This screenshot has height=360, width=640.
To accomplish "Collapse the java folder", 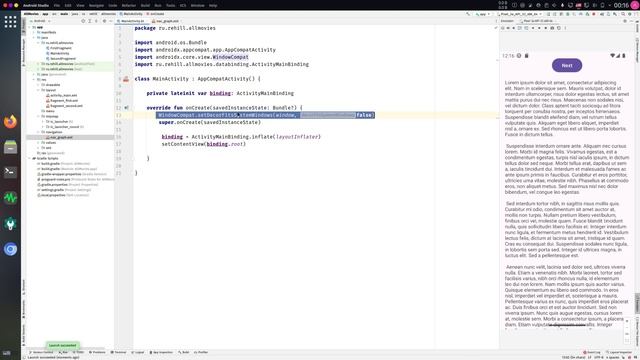I will [34, 38].
